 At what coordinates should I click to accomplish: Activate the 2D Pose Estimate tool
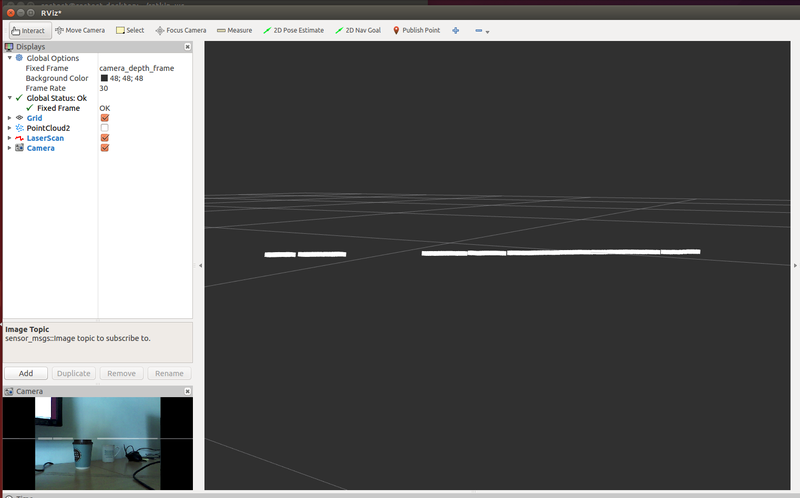pos(293,30)
